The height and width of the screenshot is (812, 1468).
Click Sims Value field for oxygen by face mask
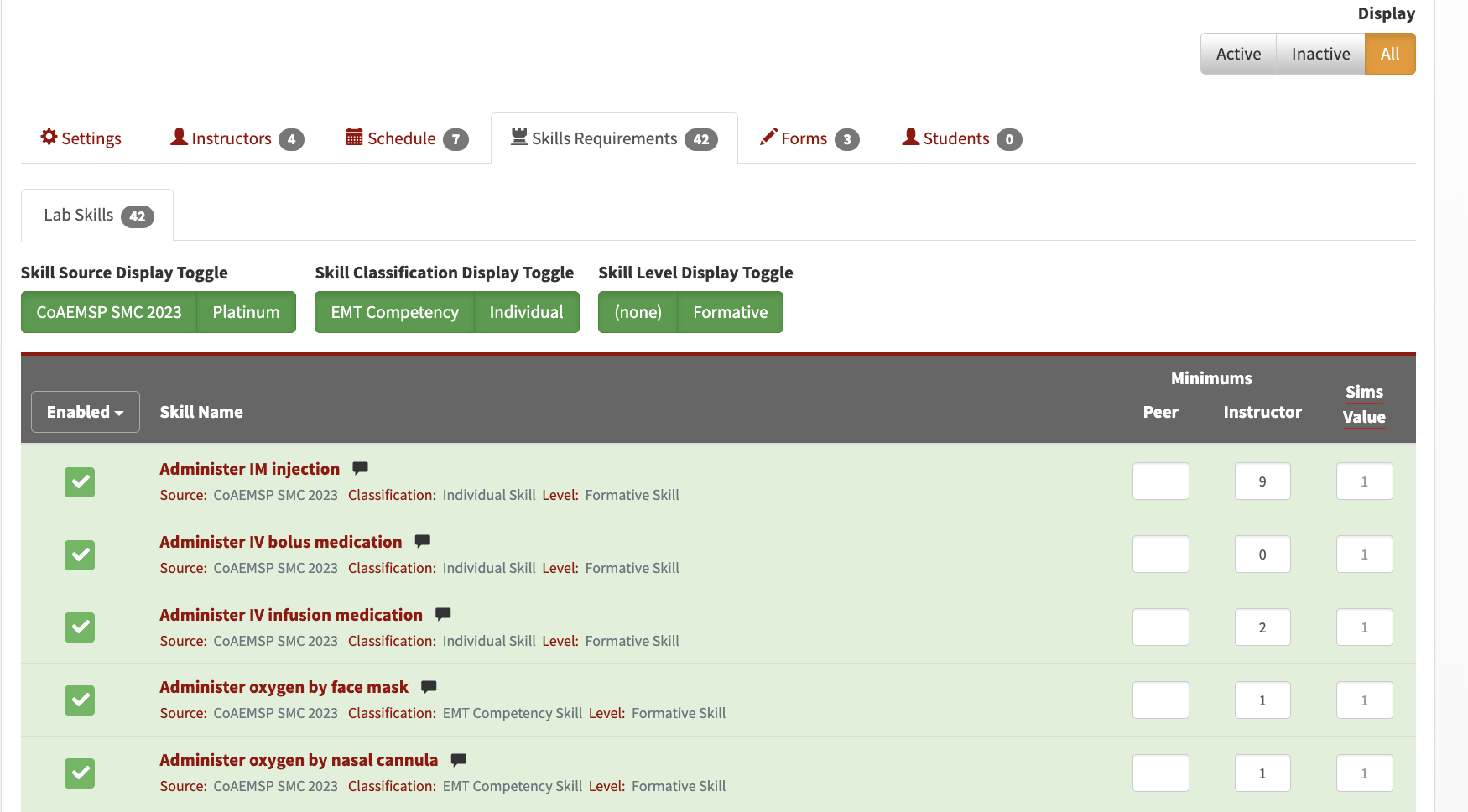pos(1365,700)
